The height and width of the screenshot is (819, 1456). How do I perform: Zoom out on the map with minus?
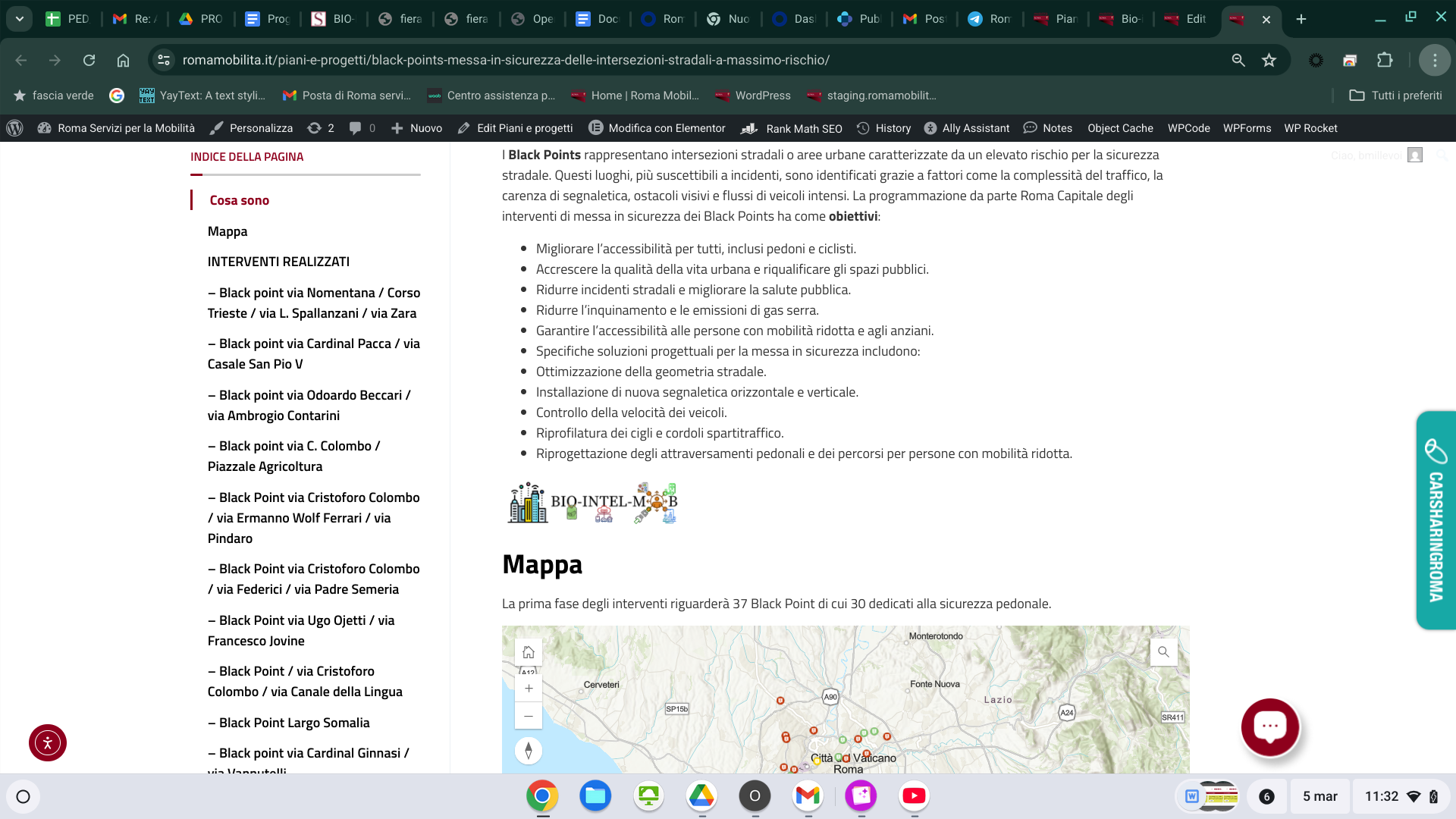coord(529,716)
